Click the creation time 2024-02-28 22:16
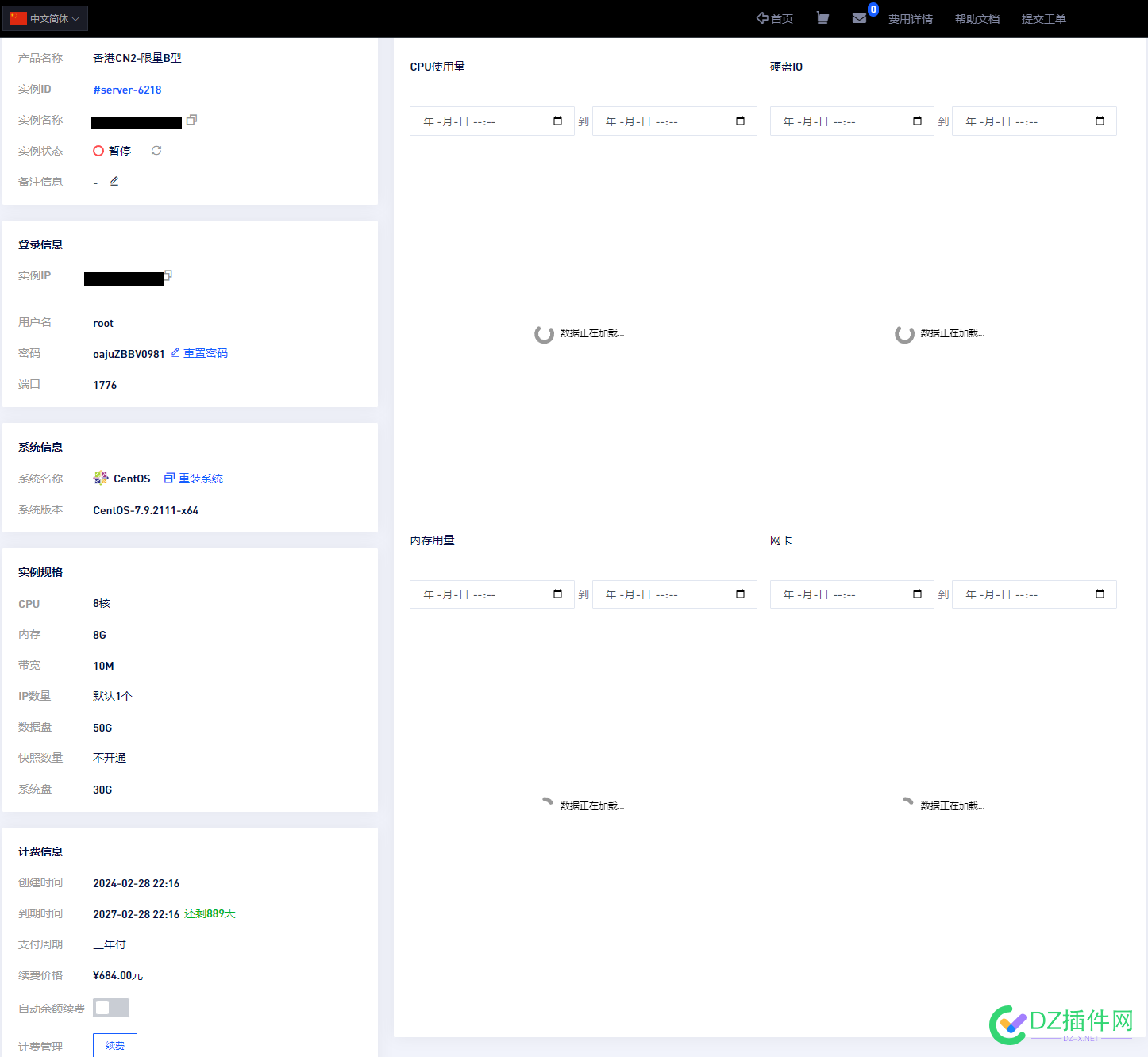 (x=137, y=883)
